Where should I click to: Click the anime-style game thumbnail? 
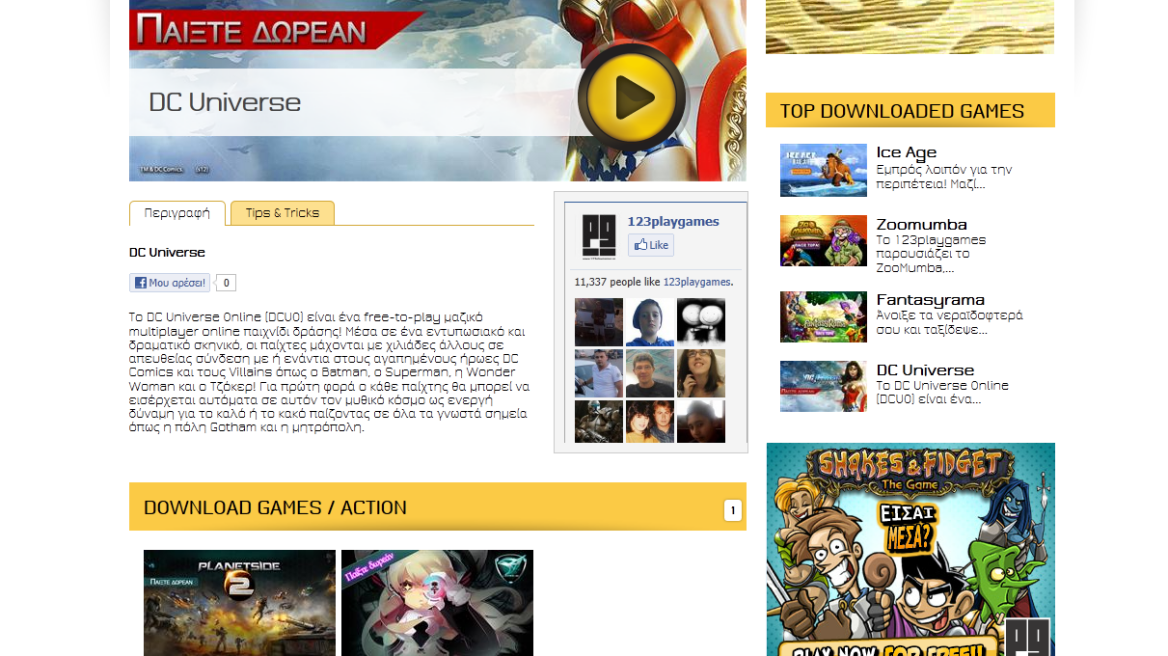(x=437, y=603)
